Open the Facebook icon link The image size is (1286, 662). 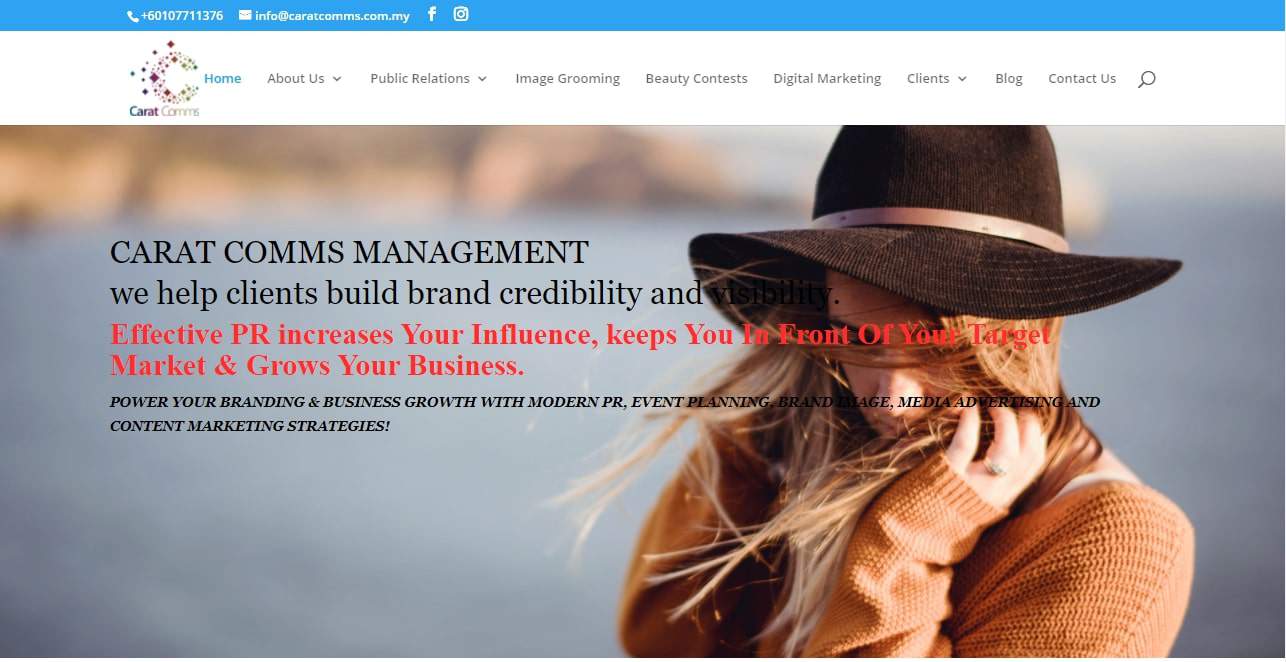[432, 14]
